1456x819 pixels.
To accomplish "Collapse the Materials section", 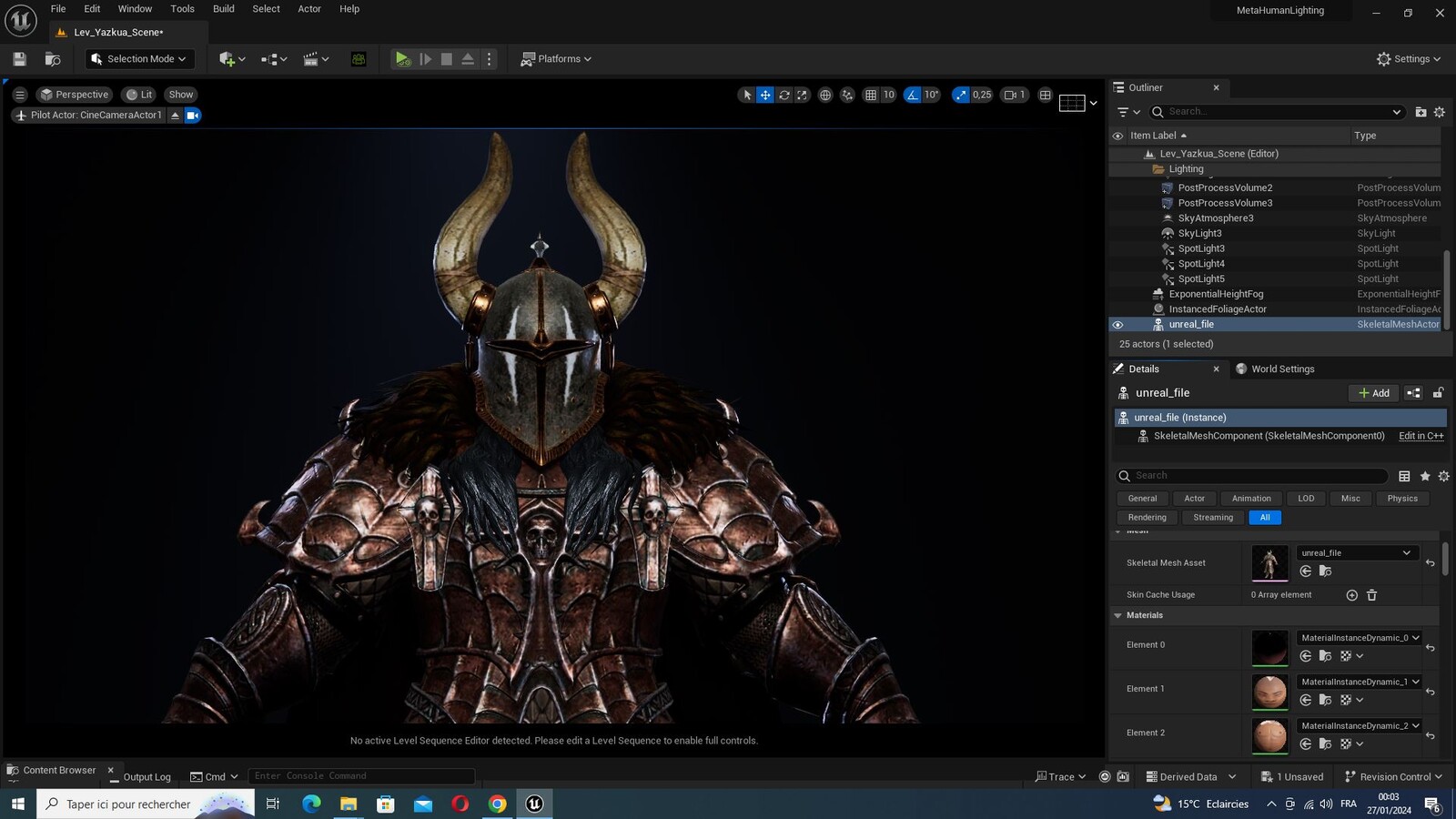I will 1117,616.
